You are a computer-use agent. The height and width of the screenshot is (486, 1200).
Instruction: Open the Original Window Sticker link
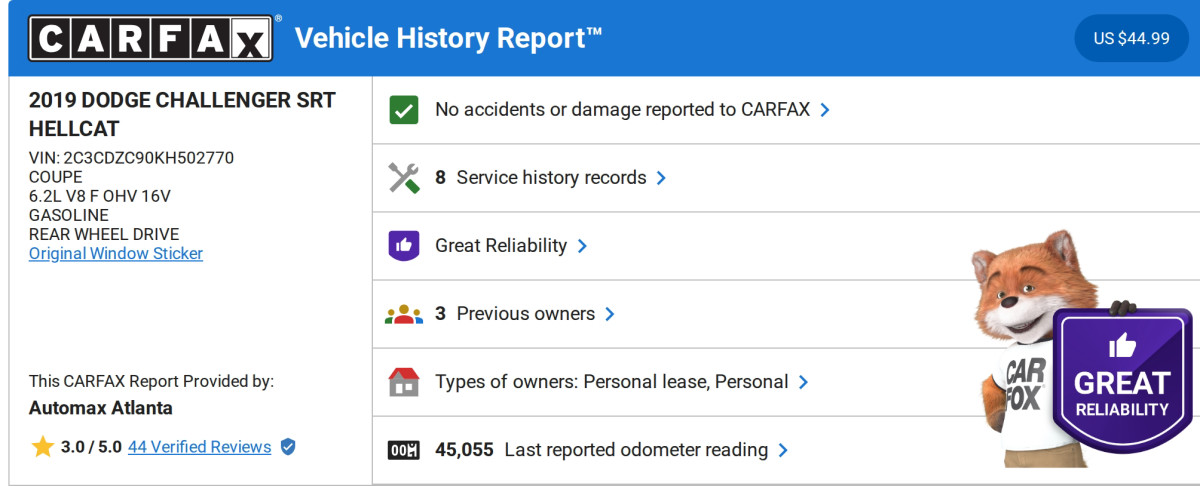coord(116,254)
